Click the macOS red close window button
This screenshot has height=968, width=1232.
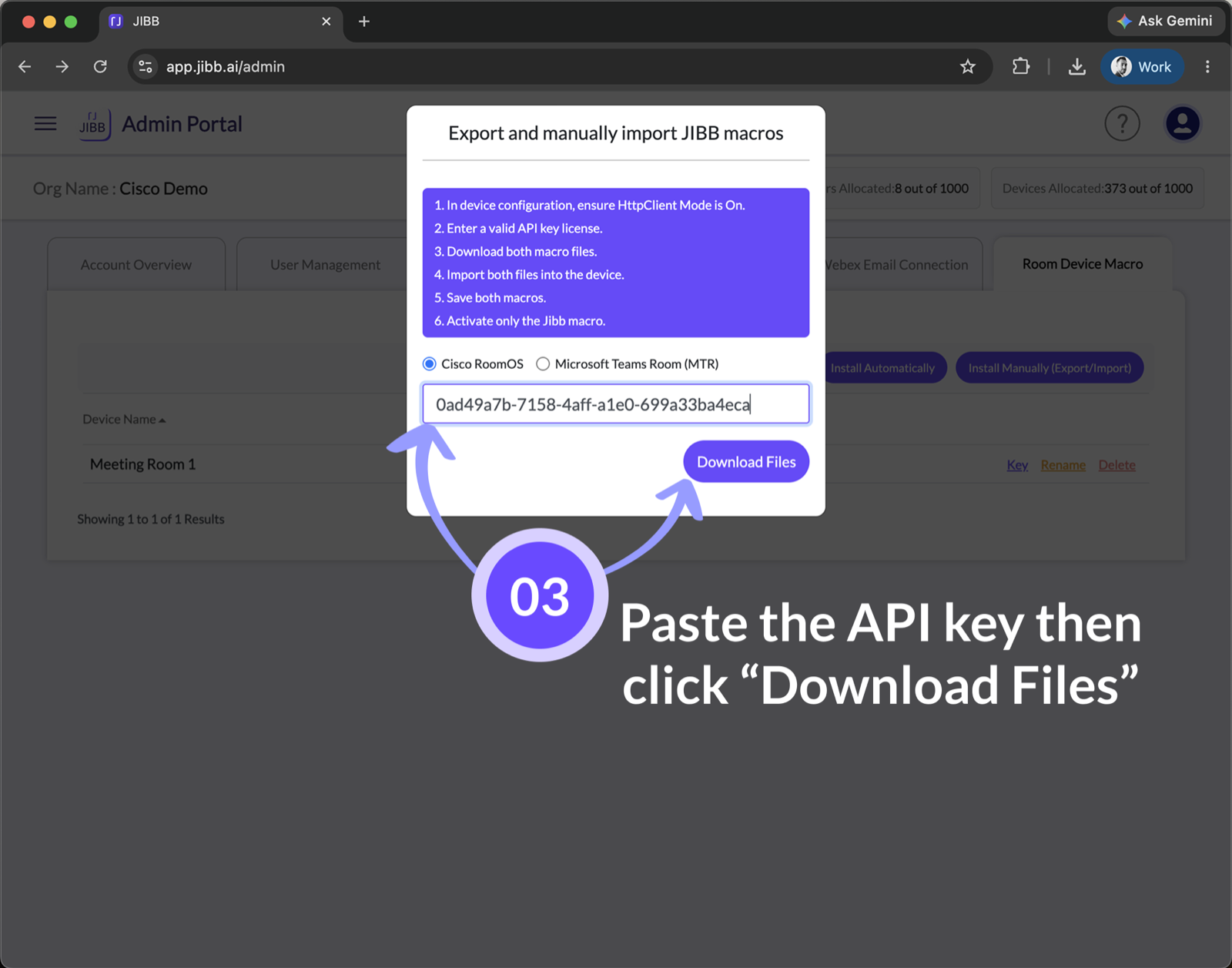click(x=28, y=22)
